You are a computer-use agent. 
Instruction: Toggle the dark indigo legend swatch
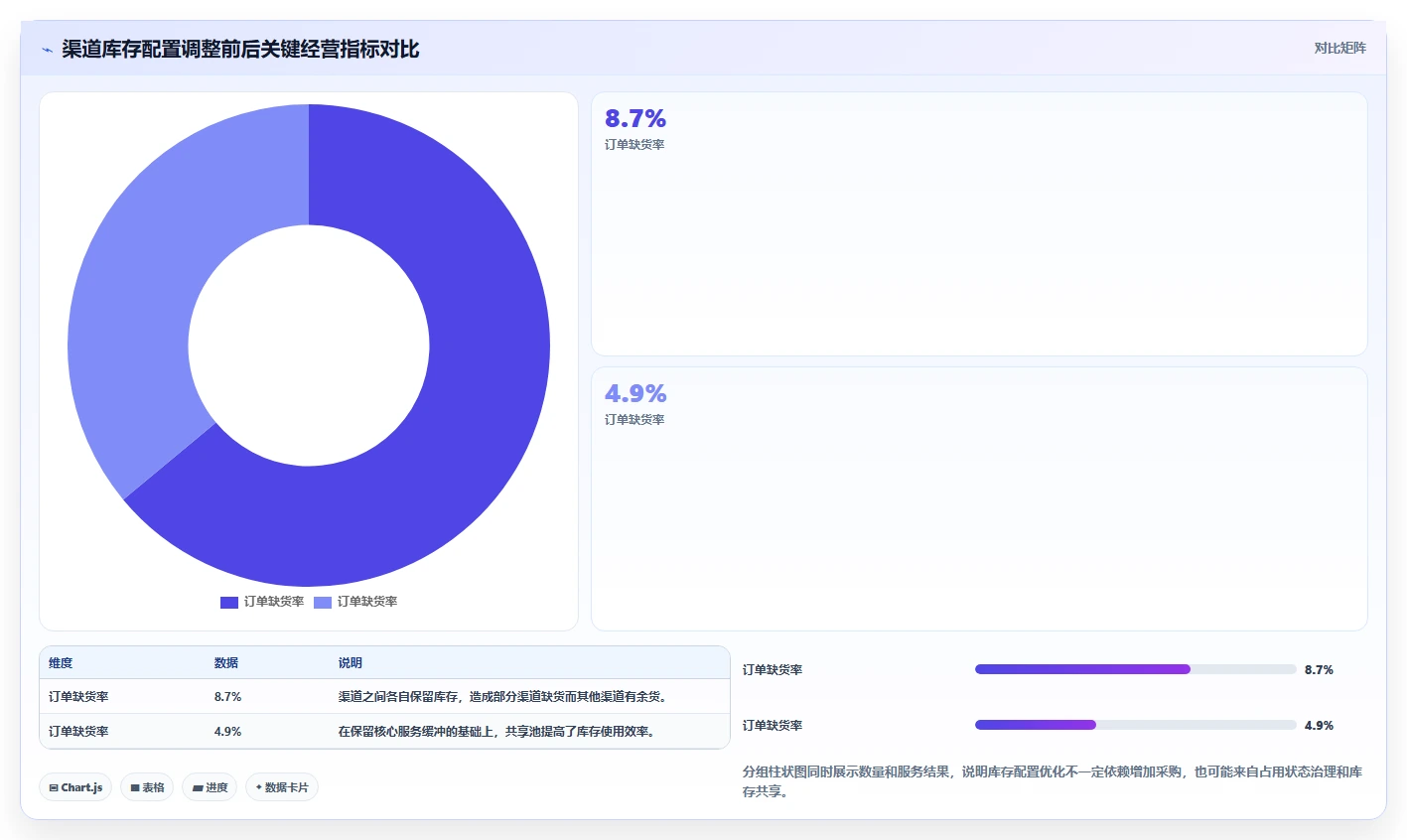229,602
